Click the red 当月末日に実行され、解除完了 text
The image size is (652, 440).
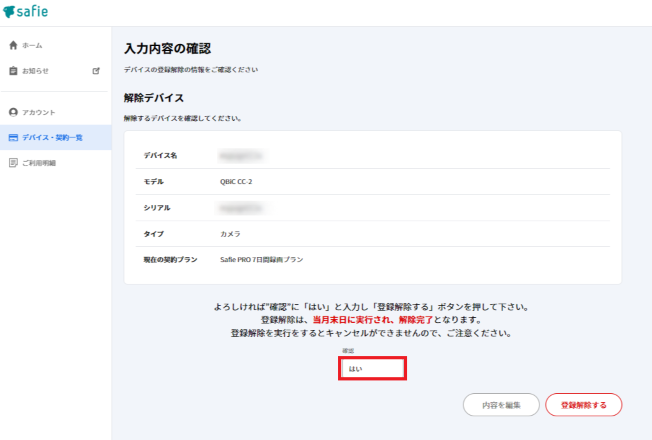pos(373,320)
